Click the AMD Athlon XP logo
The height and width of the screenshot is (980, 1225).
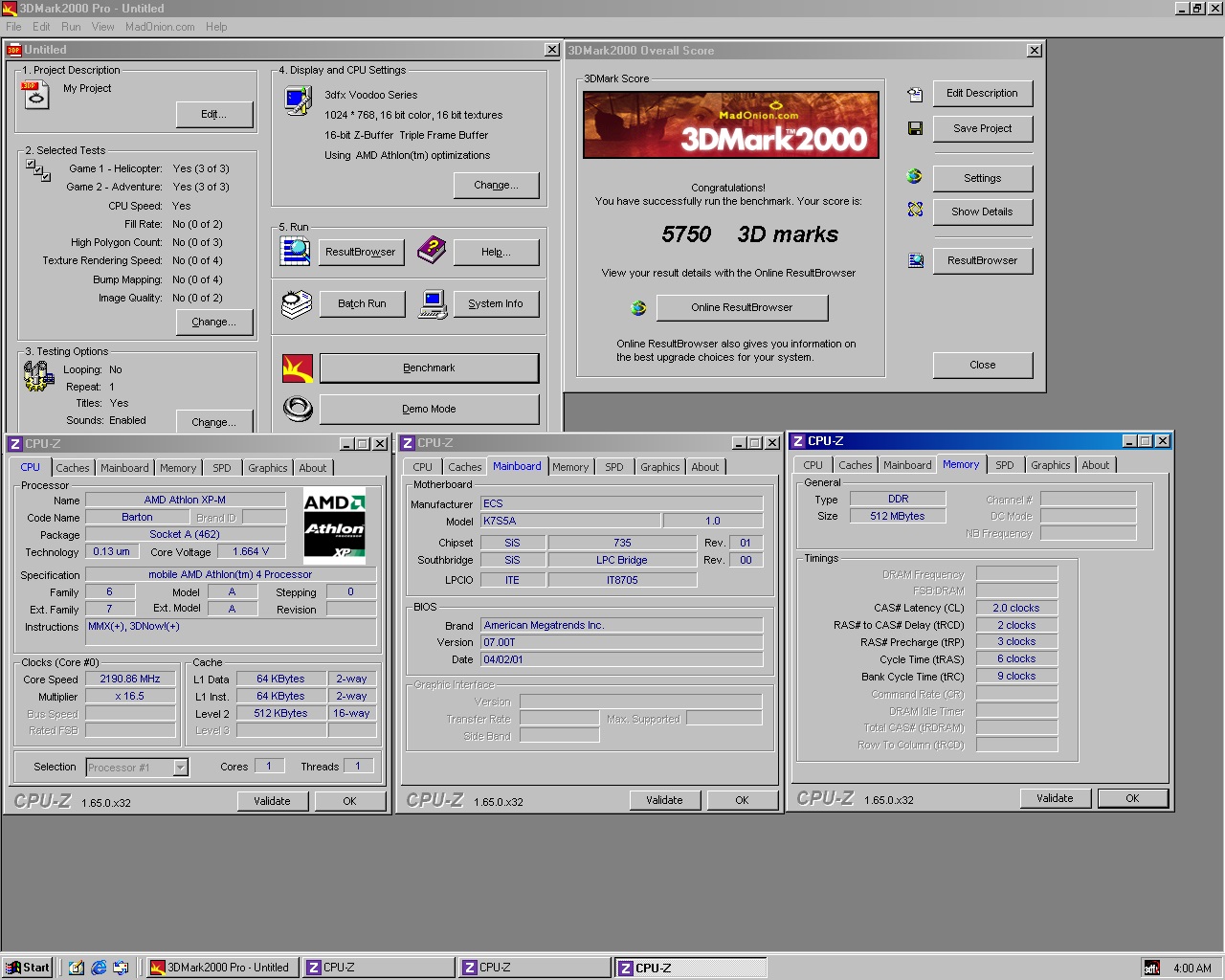334,524
